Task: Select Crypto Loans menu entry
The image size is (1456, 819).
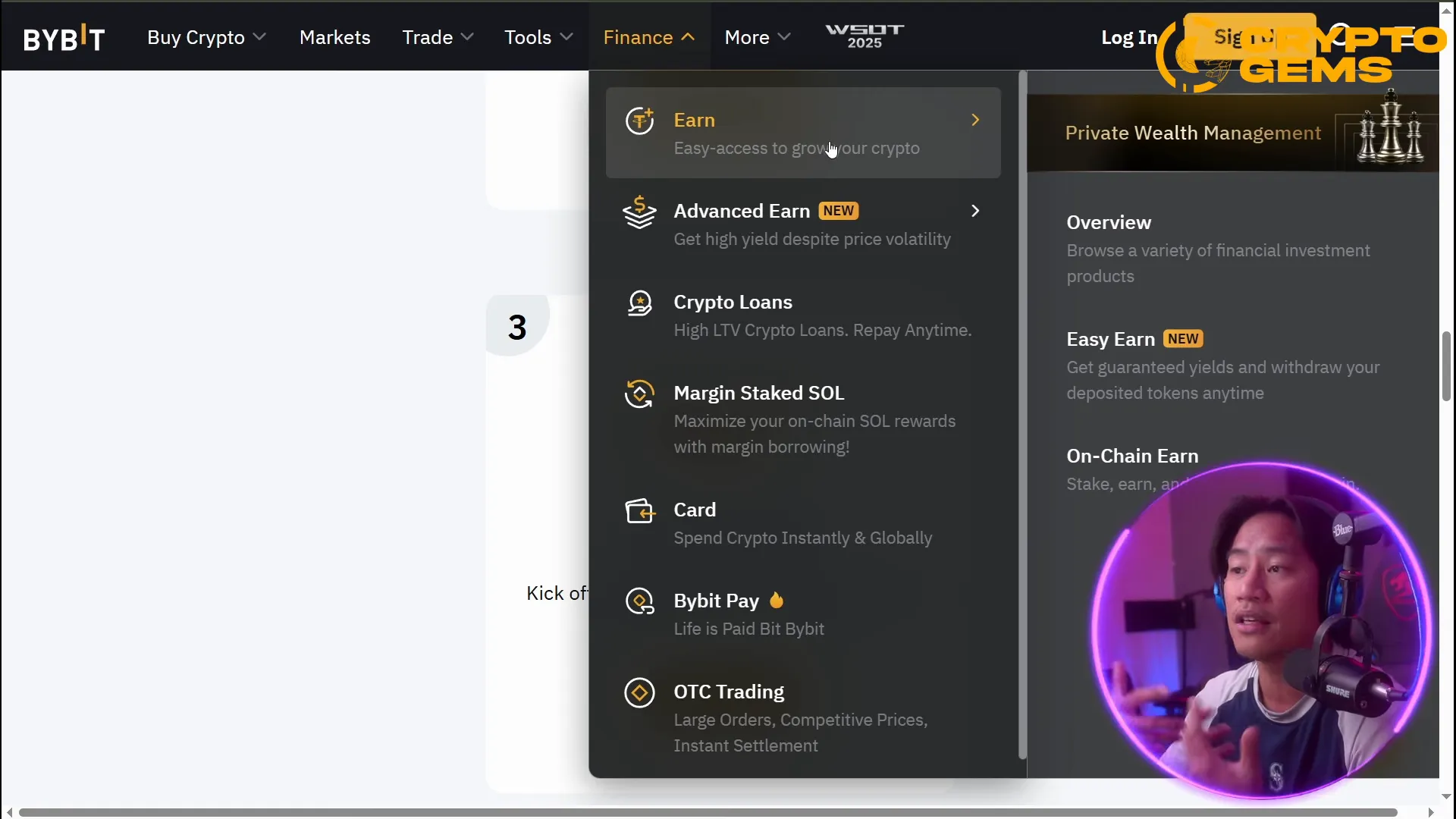Action: 803,315
